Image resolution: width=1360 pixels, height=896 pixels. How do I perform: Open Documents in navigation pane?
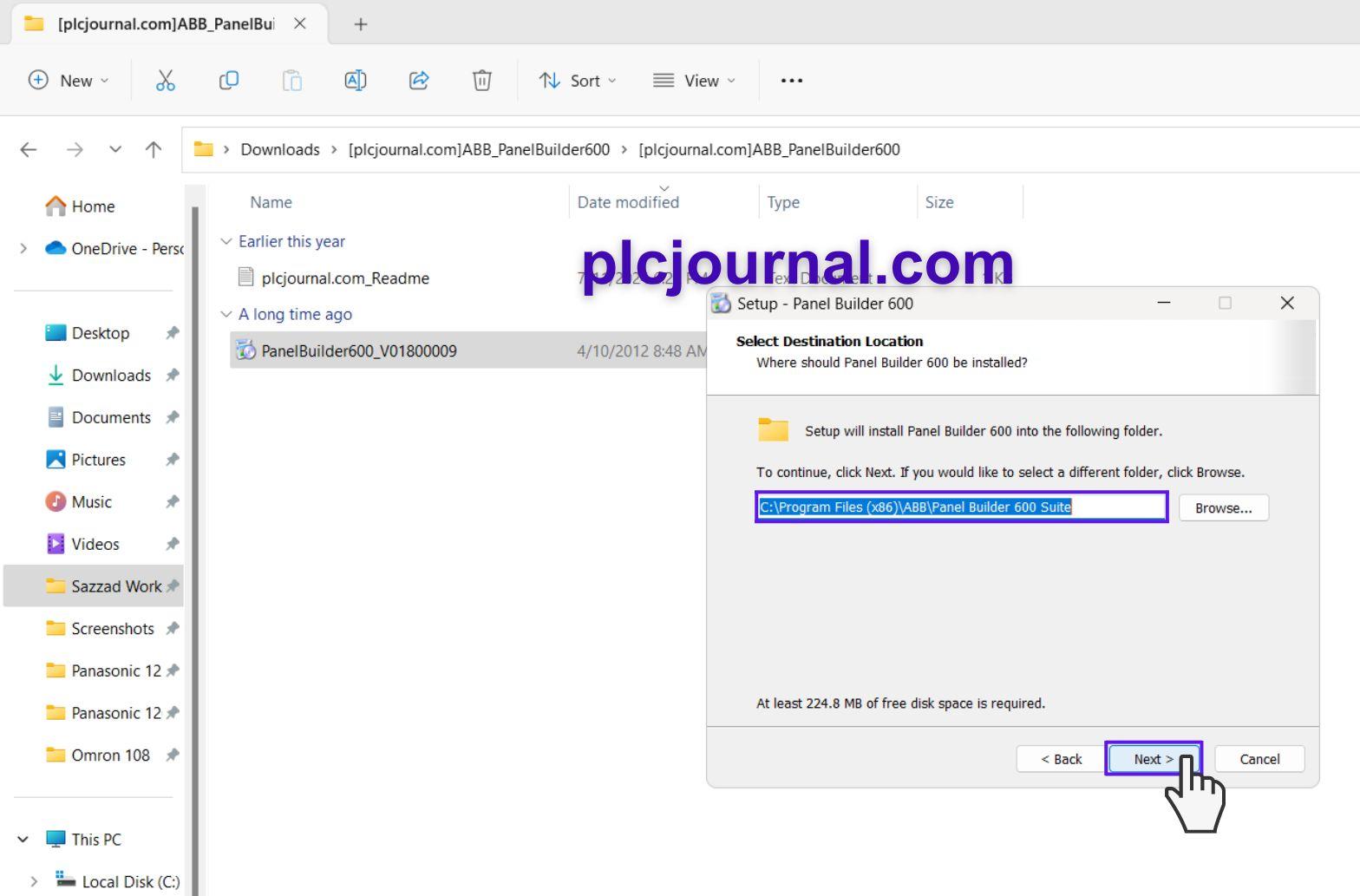point(111,418)
